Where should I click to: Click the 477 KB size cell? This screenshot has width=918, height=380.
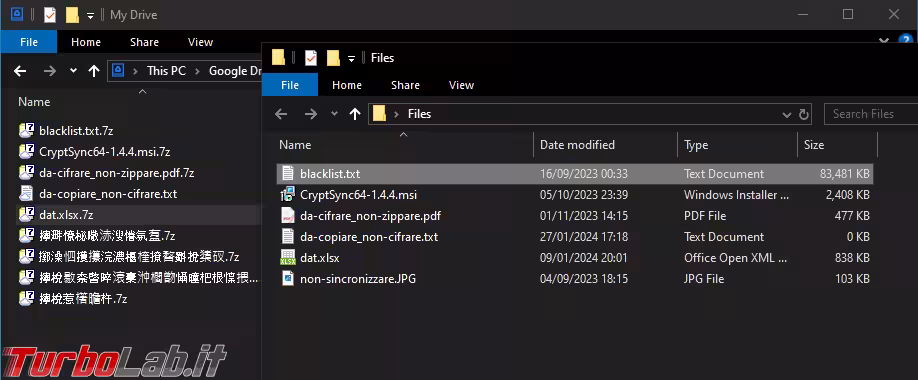coord(852,215)
